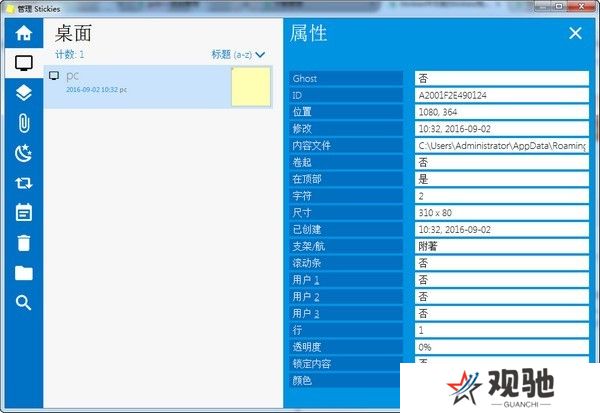Click the 用户 1 value field
The image size is (600, 413).
[502, 280]
